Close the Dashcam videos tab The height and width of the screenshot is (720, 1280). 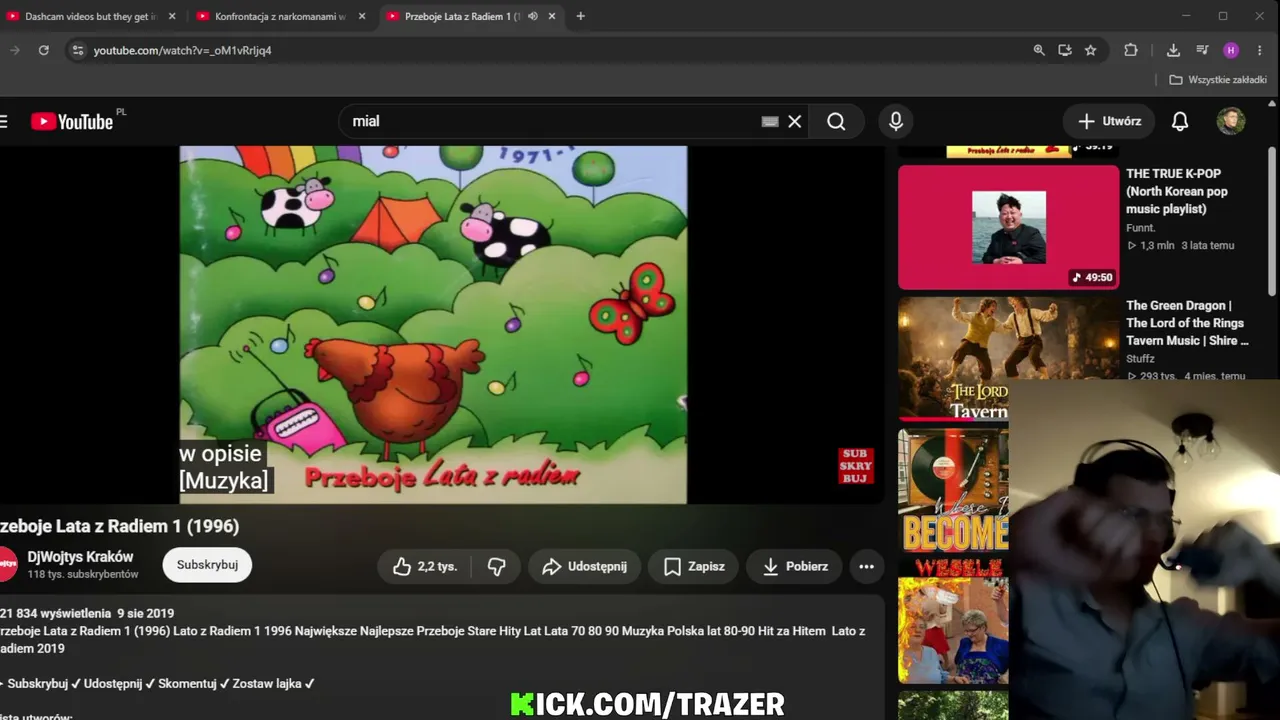172,16
